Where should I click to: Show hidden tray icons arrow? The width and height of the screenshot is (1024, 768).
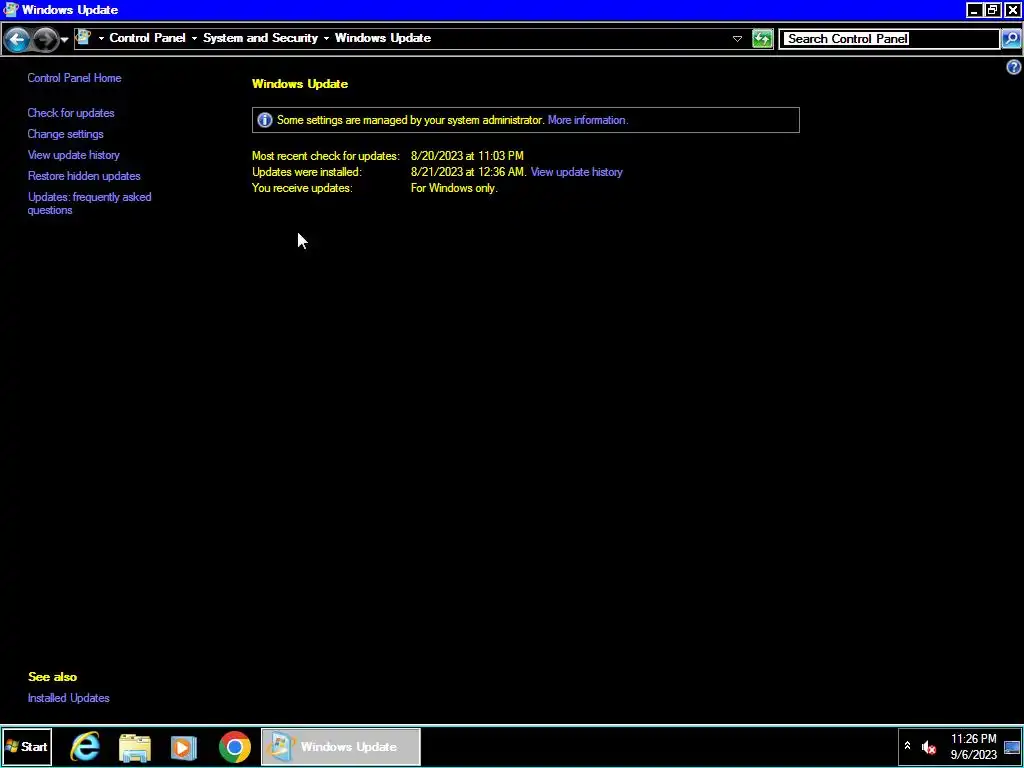pos(907,745)
